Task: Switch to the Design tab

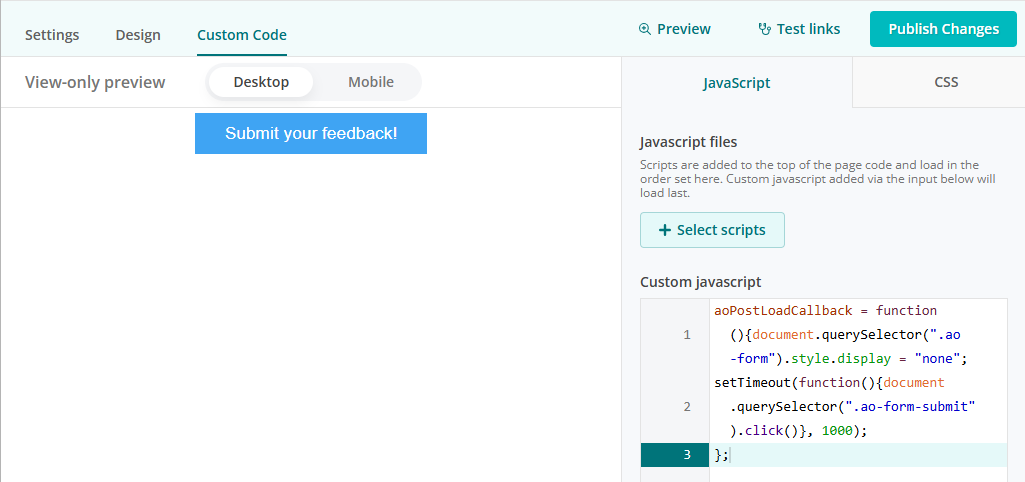Action: click(x=138, y=35)
